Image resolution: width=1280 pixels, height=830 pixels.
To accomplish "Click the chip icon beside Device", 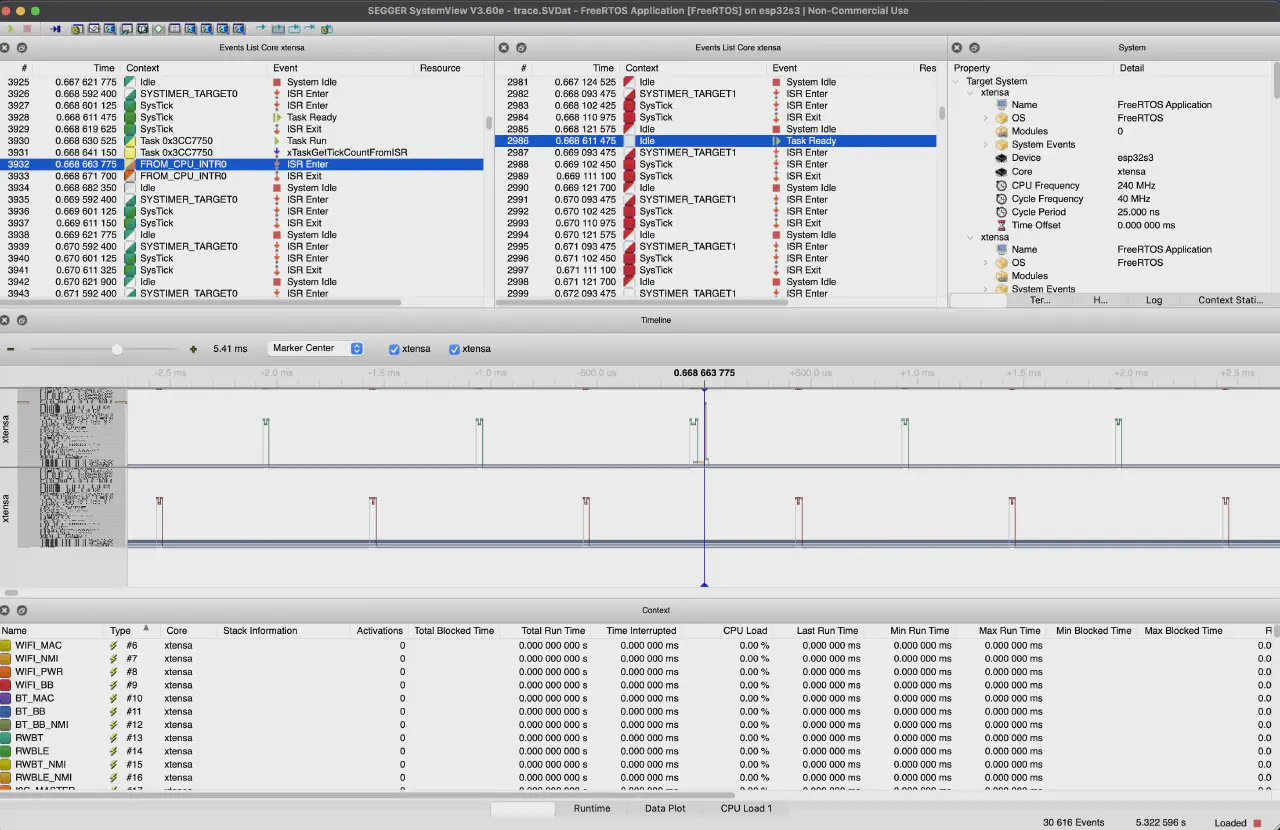I will click(x=1002, y=158).
